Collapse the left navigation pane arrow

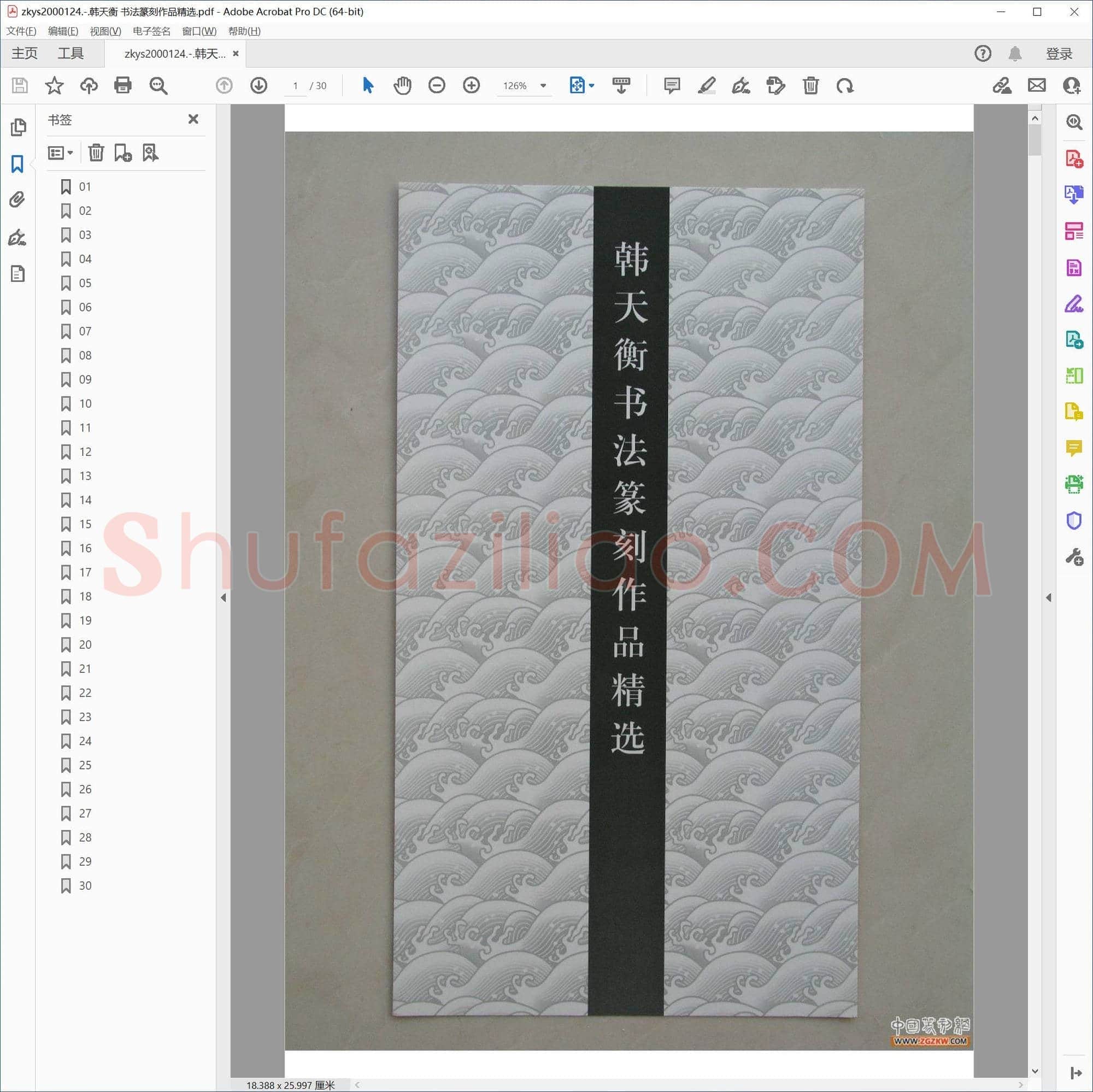click(224, 597)
